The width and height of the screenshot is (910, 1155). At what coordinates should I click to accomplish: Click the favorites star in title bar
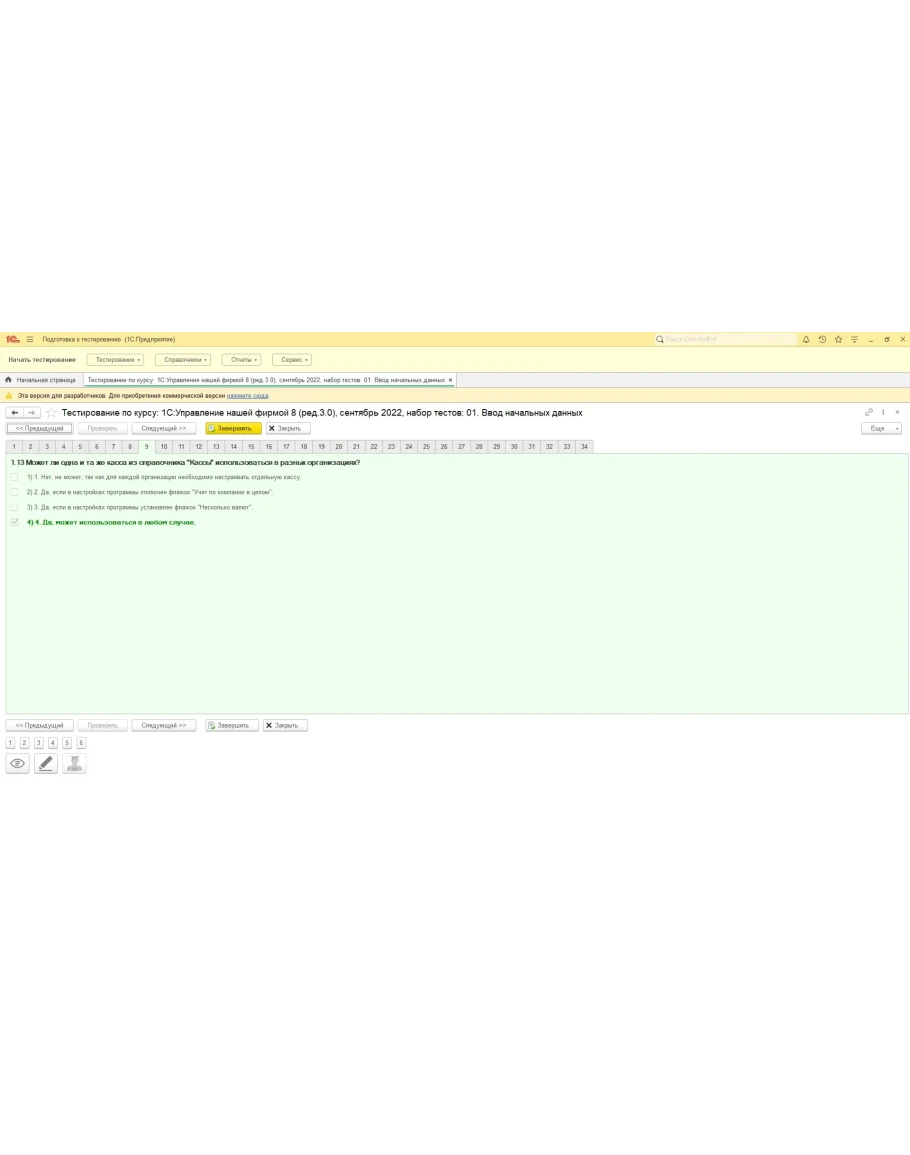(x=838, y=339)
